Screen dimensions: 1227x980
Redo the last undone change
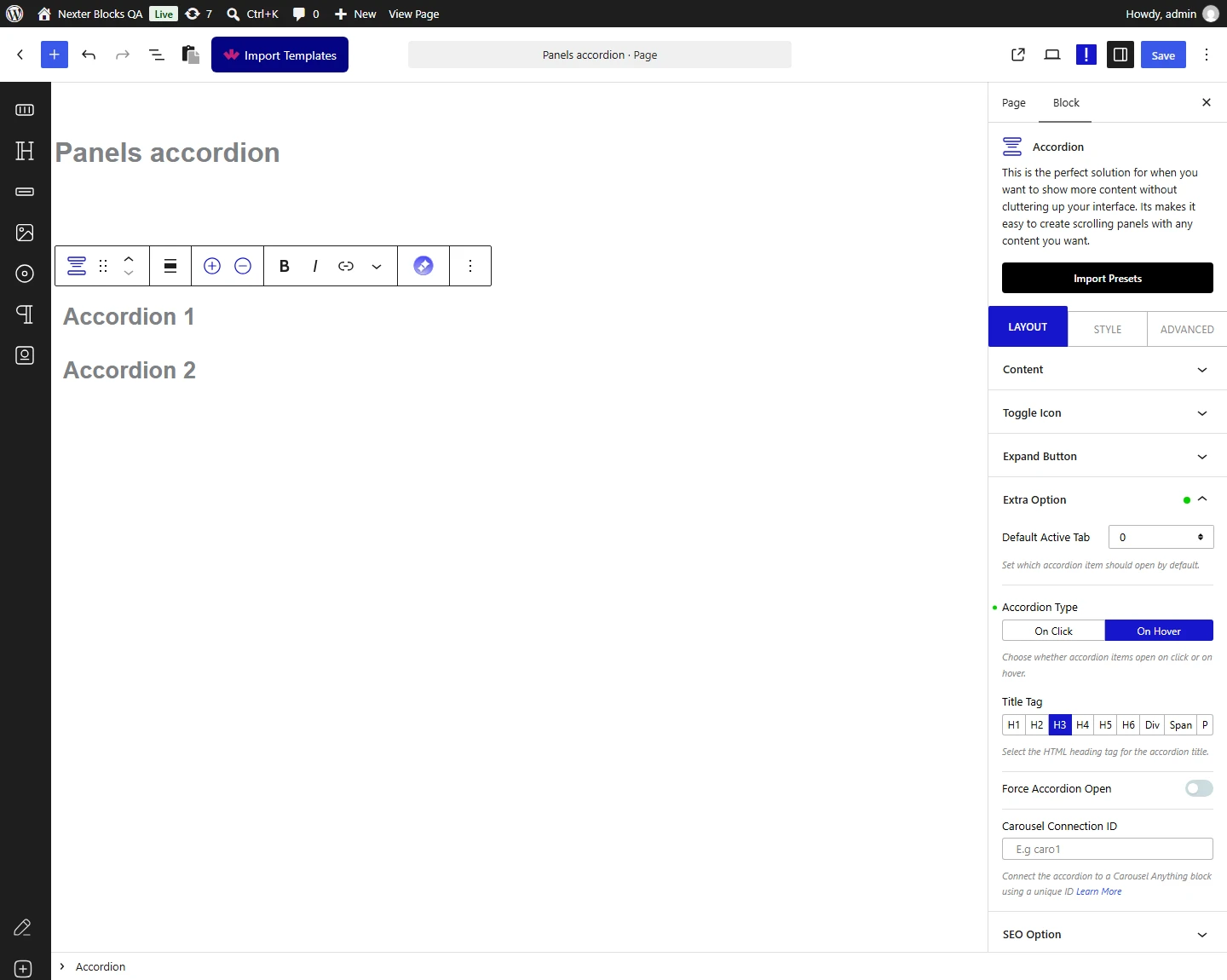[x=123, y=55]
